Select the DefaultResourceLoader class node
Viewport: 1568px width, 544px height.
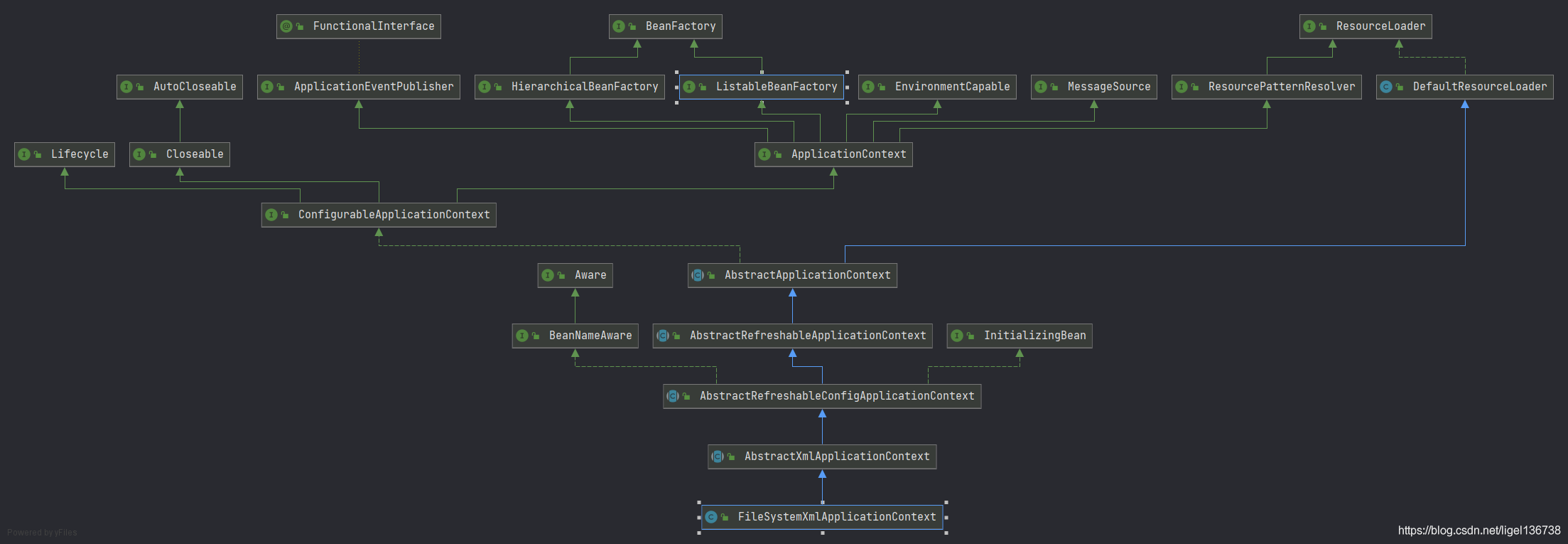(1465, 87)
